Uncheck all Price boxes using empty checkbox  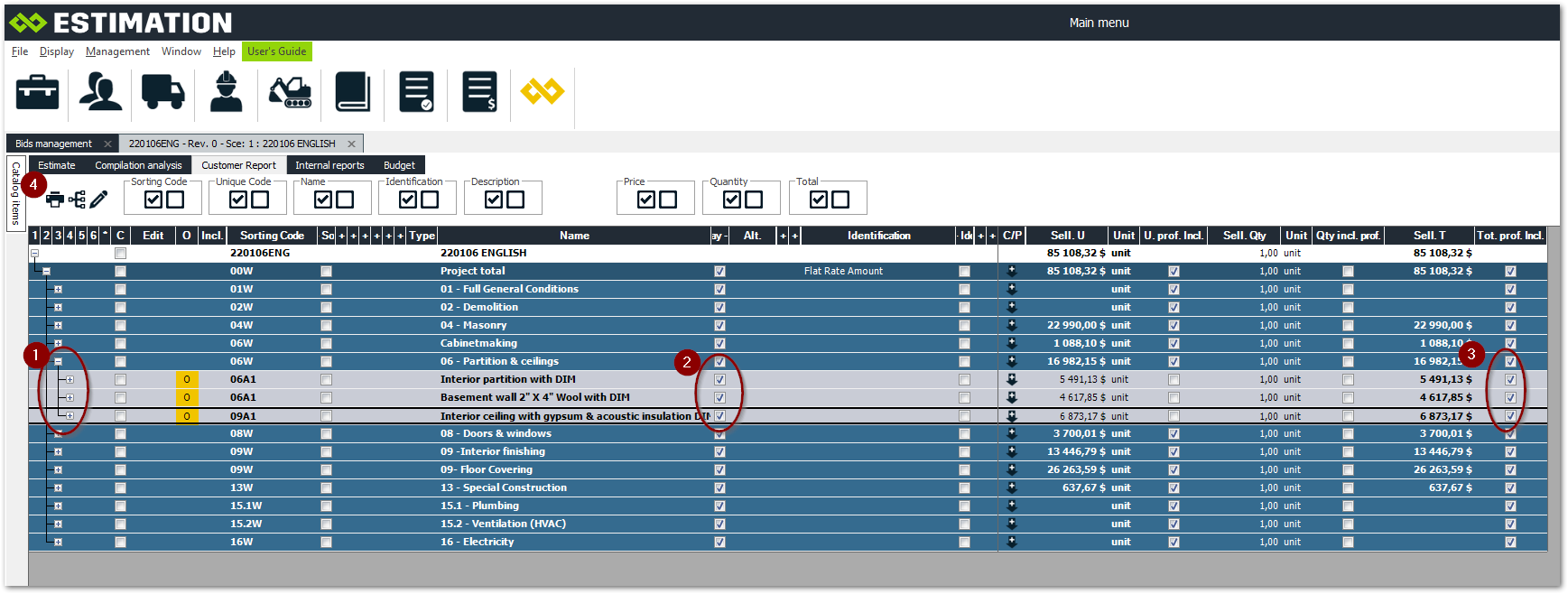pos(668,200)
